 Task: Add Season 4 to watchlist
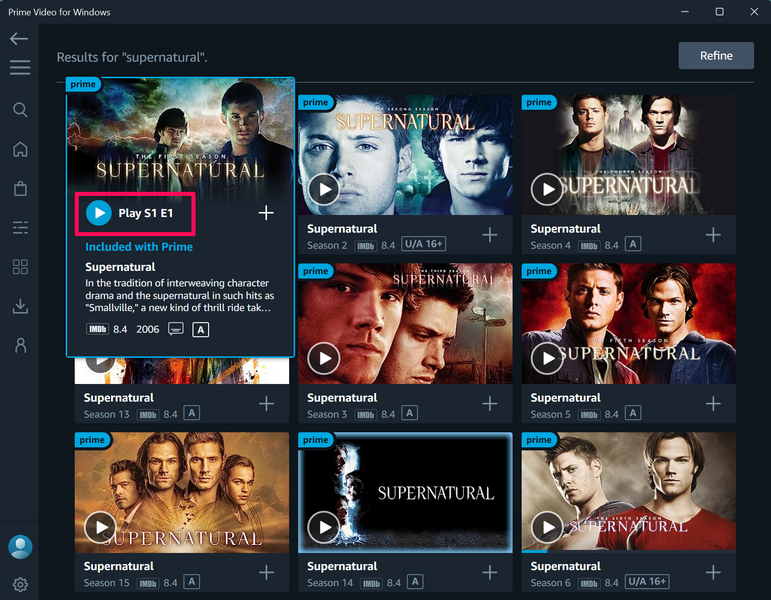click(713, 235)
